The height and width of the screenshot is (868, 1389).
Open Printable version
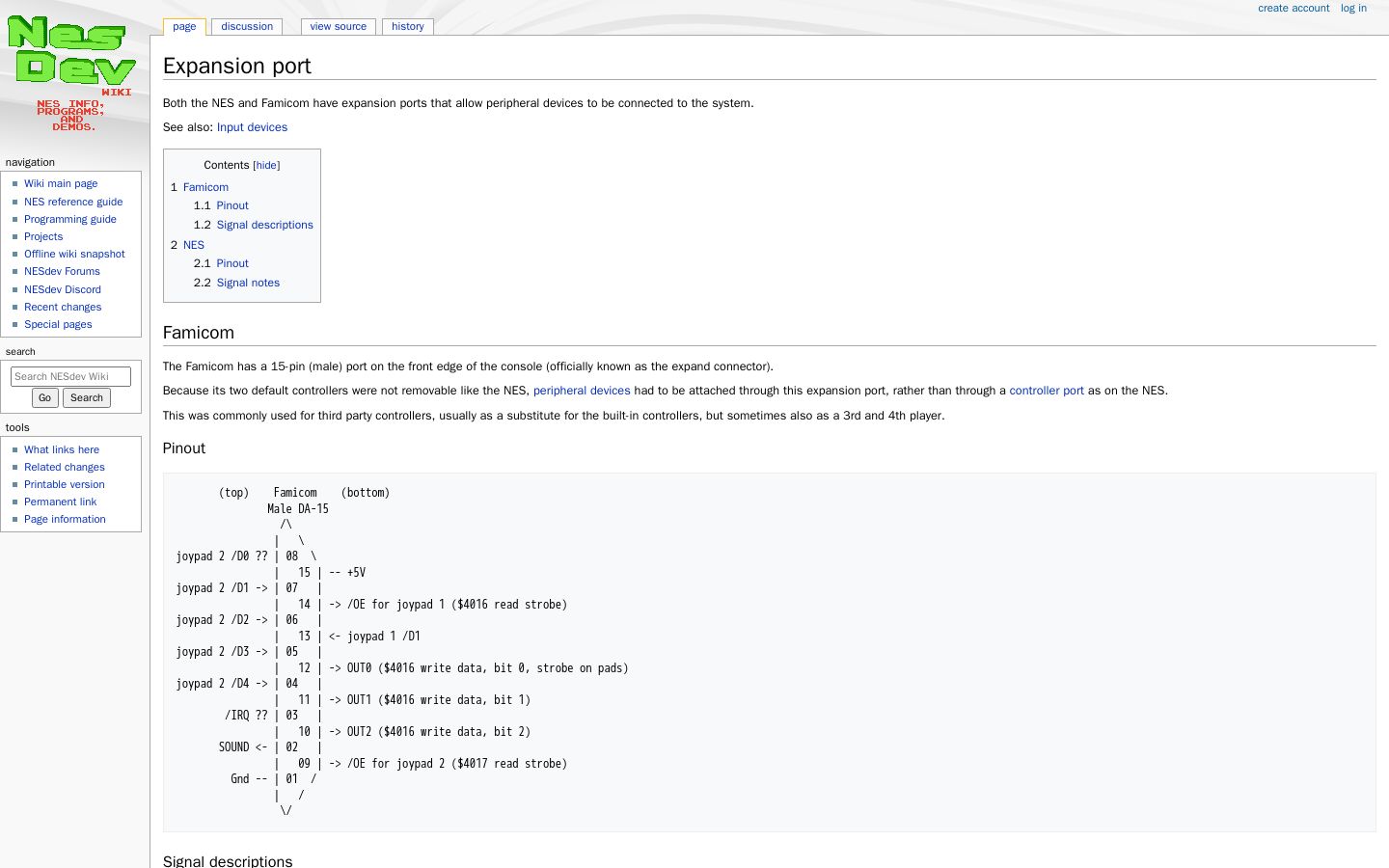click(65, 484)
